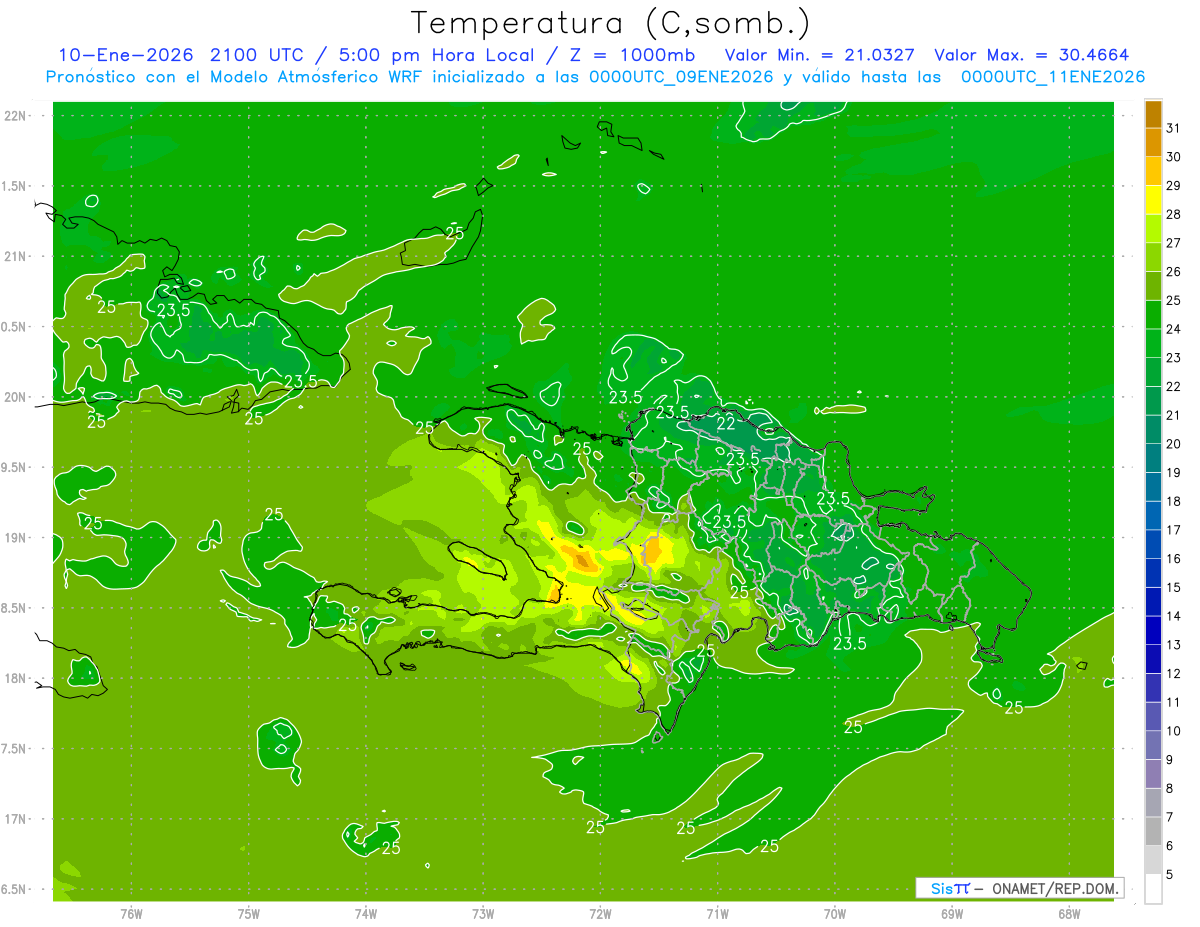Image resolution: width=1200 pixels, height=927 pixels.
Task: Click the '1.5N' latitude axis label
Action: tap(15, 186)
